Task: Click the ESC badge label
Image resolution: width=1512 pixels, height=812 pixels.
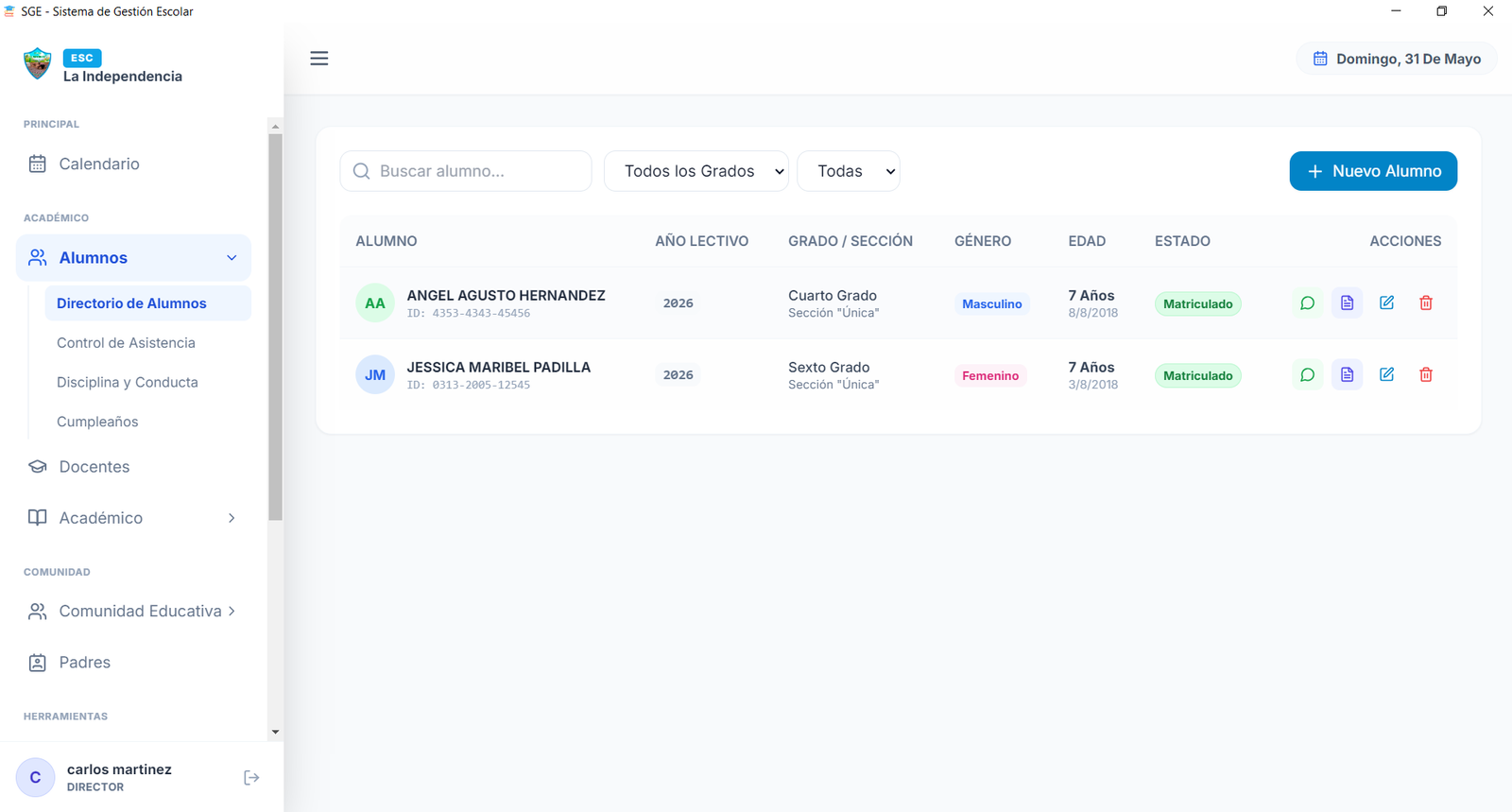Action: tap(82, 58)
